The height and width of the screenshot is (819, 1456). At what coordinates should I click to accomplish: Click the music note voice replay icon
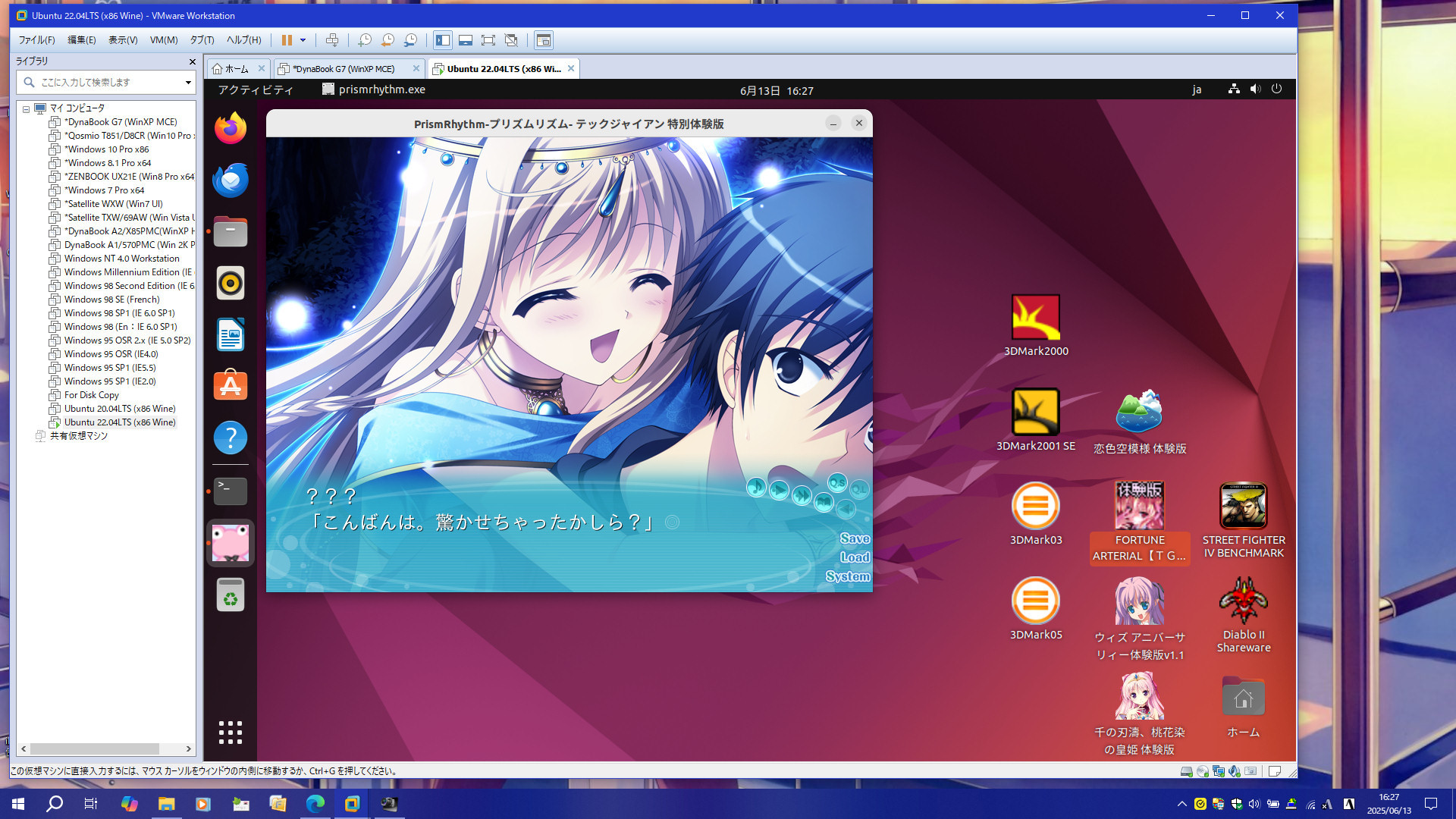756,487
